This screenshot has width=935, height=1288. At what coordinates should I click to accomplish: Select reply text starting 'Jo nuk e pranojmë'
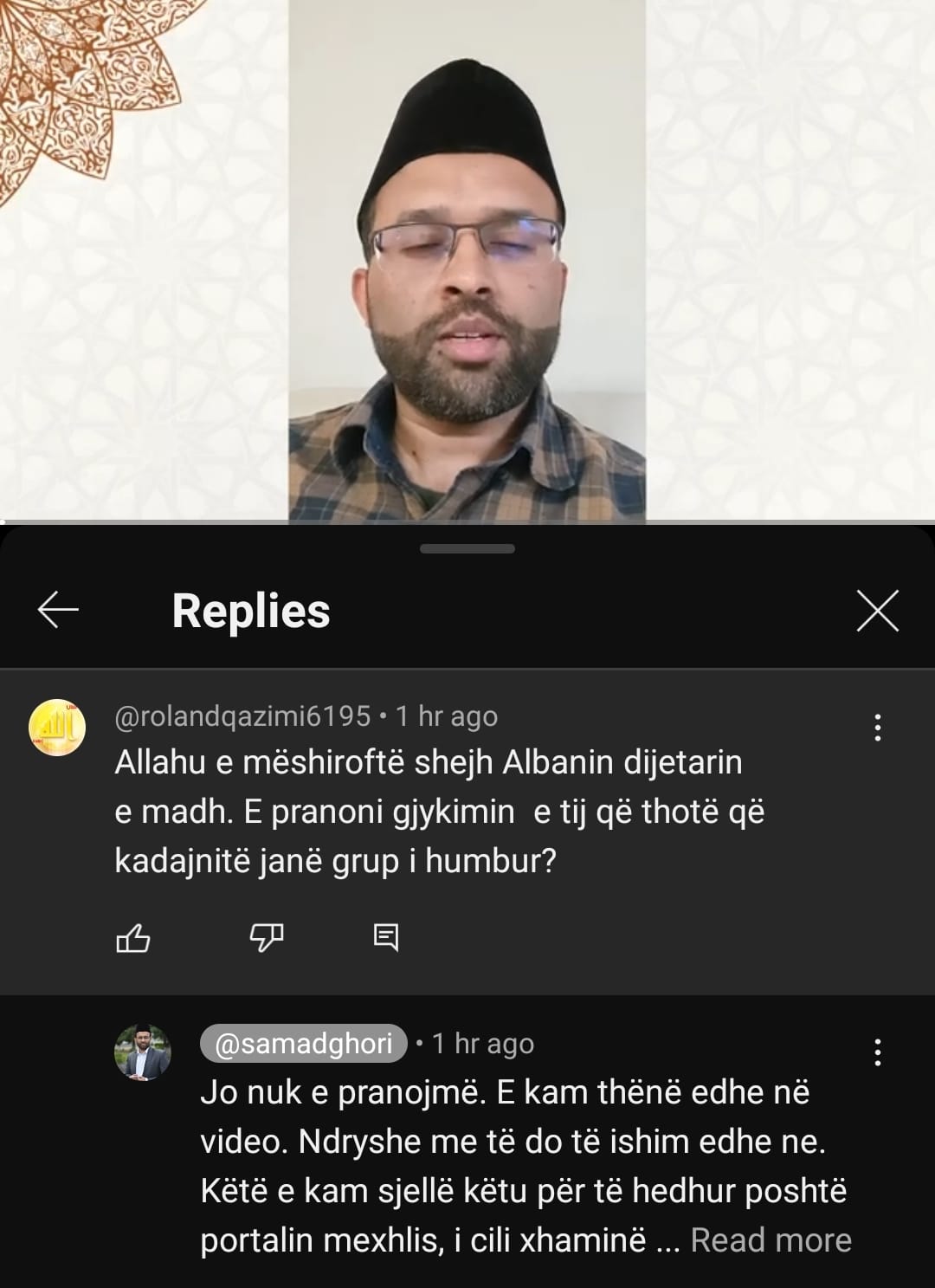coord(526,1166)
